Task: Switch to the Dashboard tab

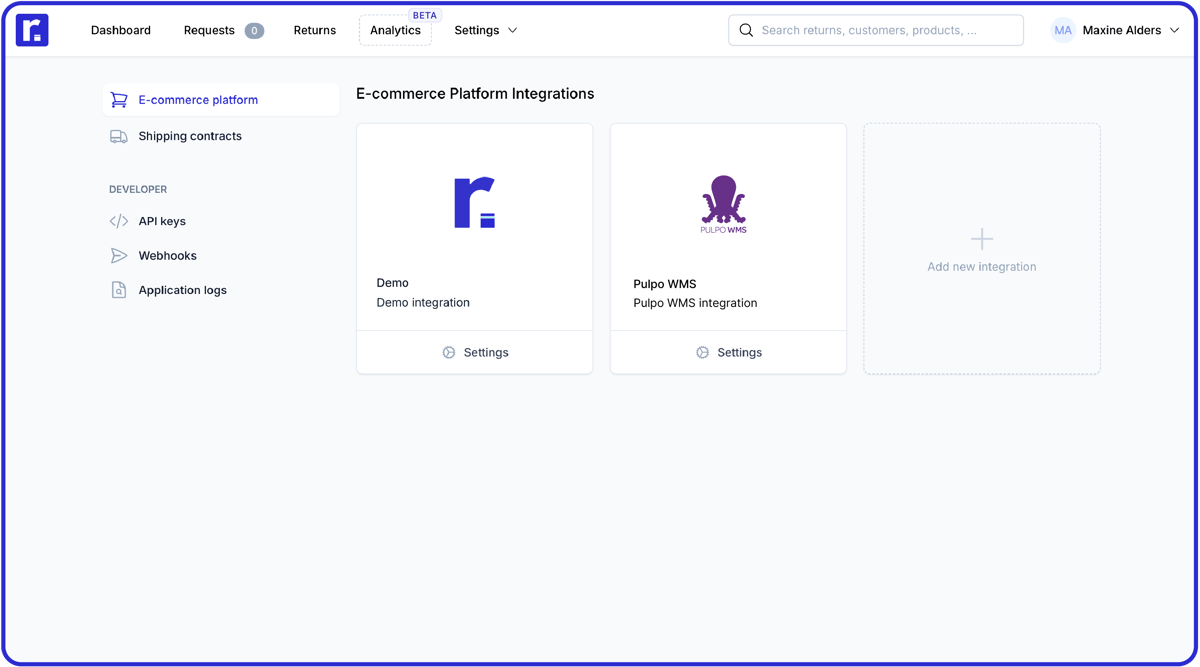Action: pos(120,30)
